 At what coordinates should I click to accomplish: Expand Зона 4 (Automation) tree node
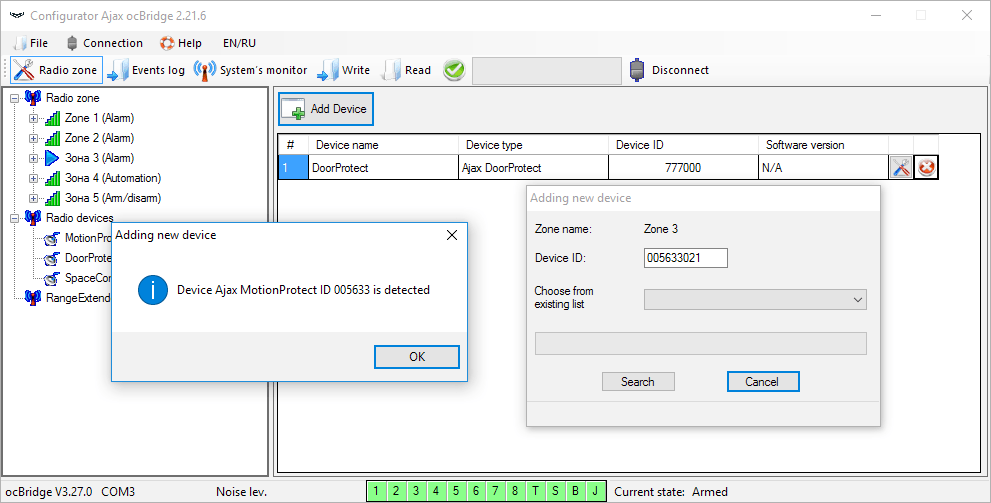tap(33, 178)
